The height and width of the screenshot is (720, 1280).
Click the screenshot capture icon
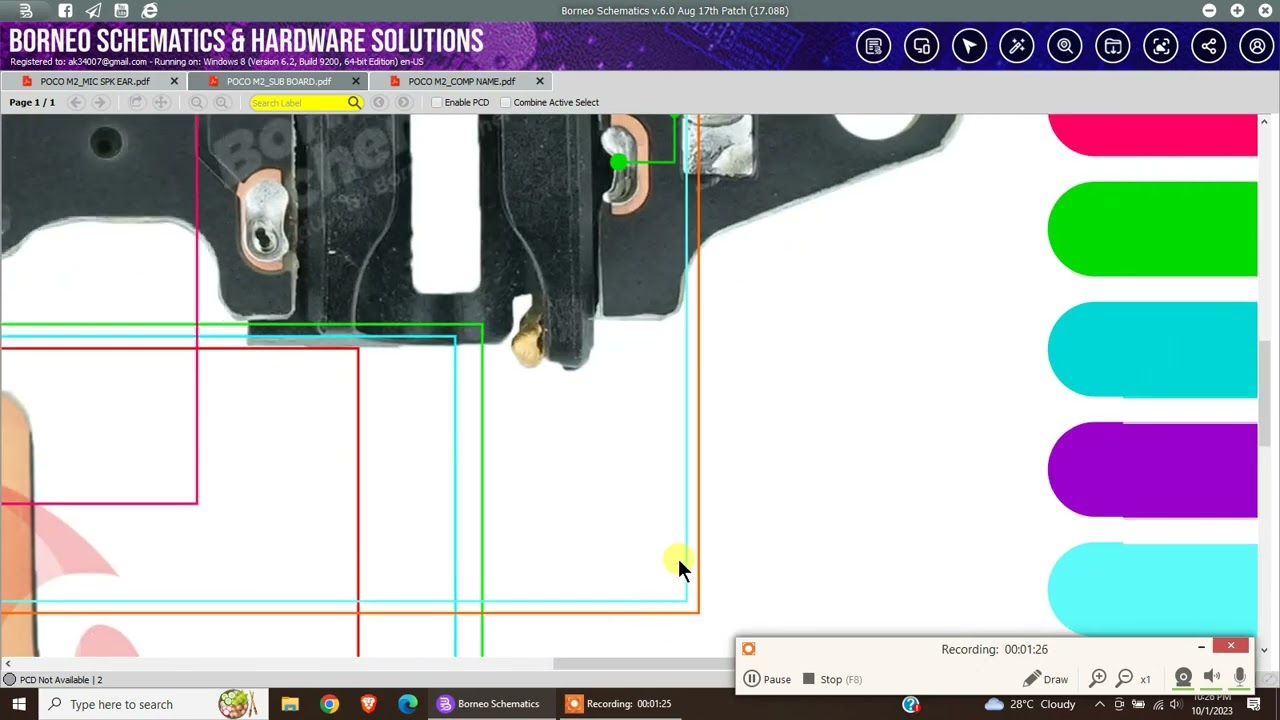pos(1161,46)
